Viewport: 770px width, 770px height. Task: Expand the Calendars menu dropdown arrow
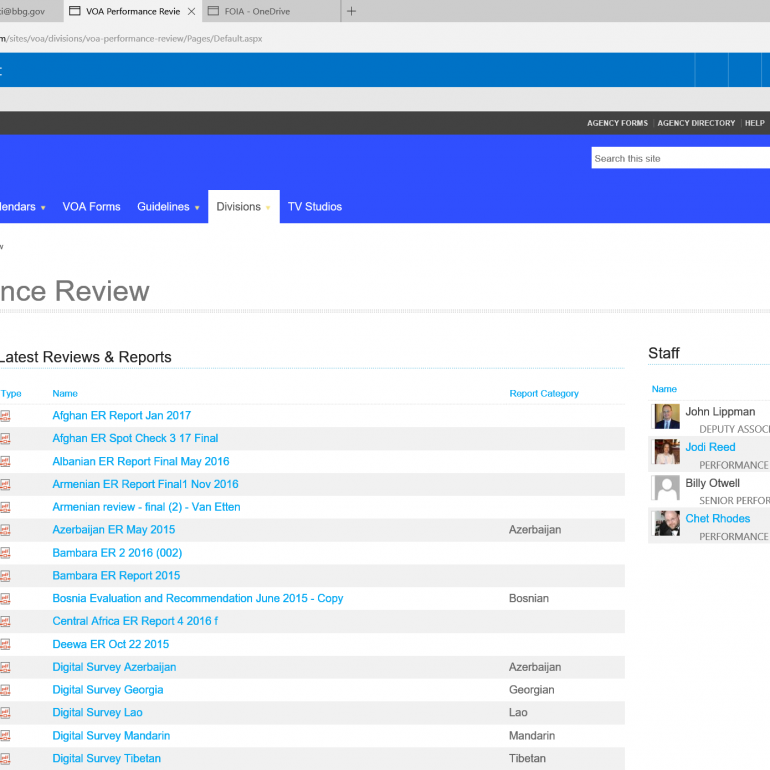[43, 208]
